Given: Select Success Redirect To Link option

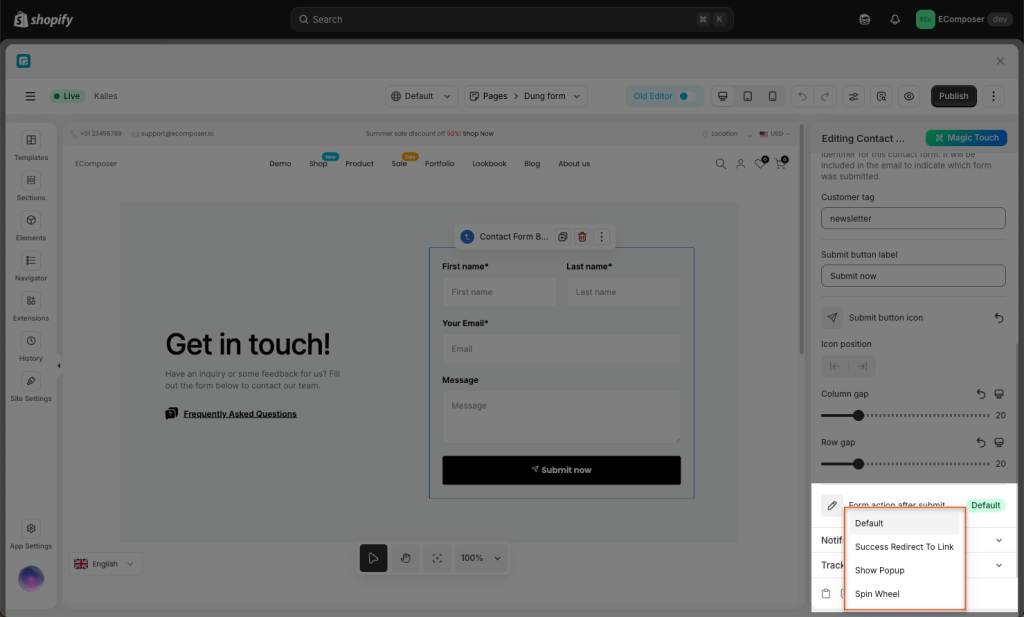Looking at the screenshot, I should [x=904, y=547].
